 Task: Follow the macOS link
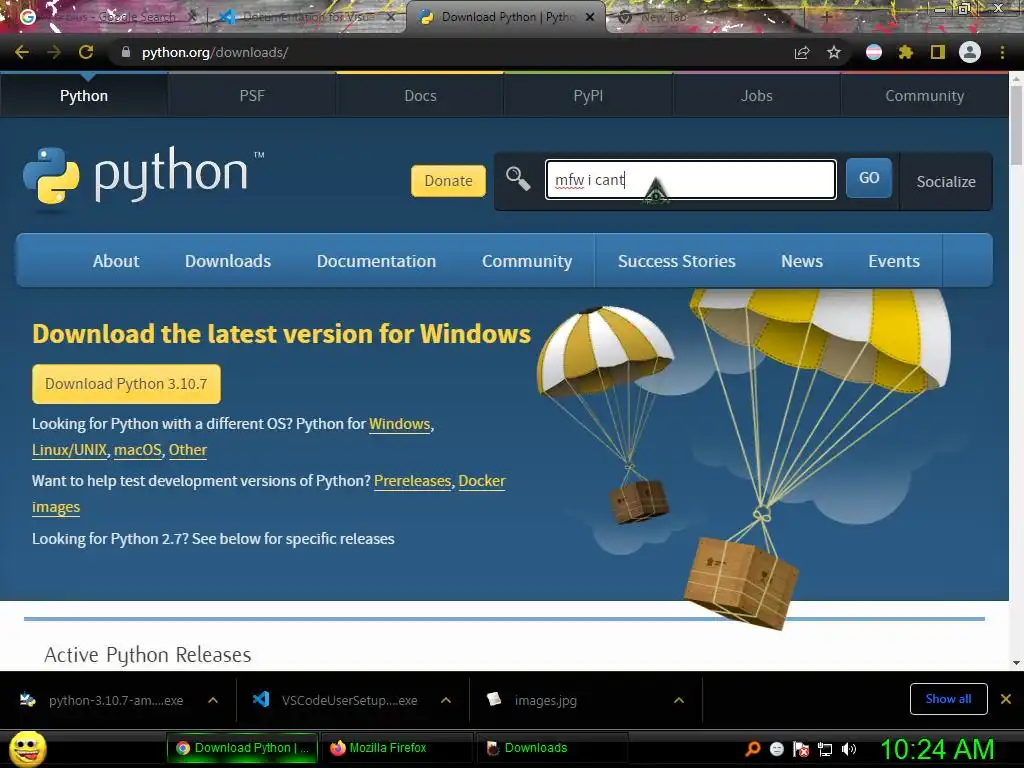pyautogui.click(x=137, y=450)
